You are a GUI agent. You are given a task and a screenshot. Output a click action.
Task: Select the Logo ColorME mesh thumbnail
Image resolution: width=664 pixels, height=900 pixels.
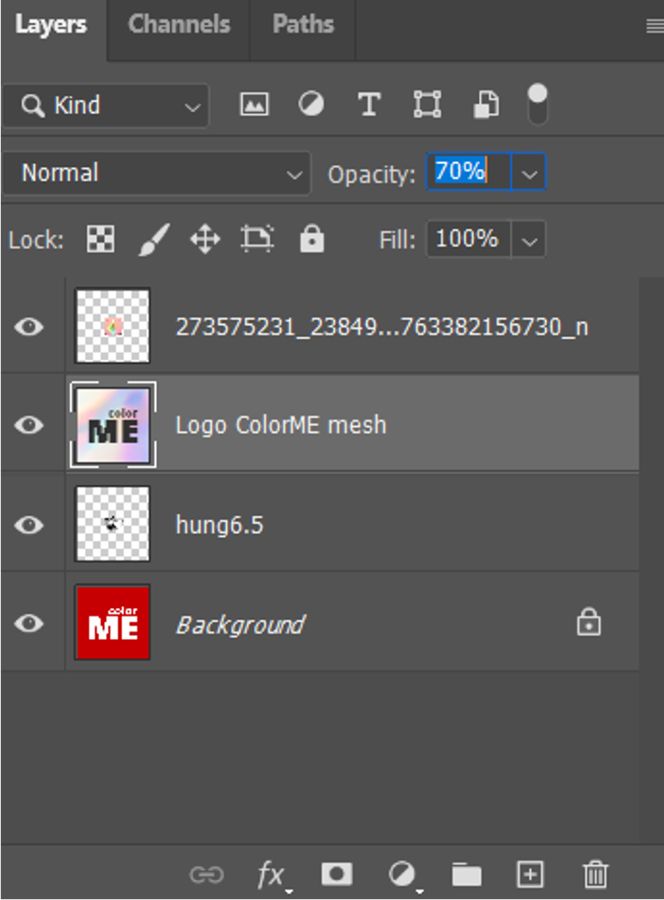coord(113,425)
